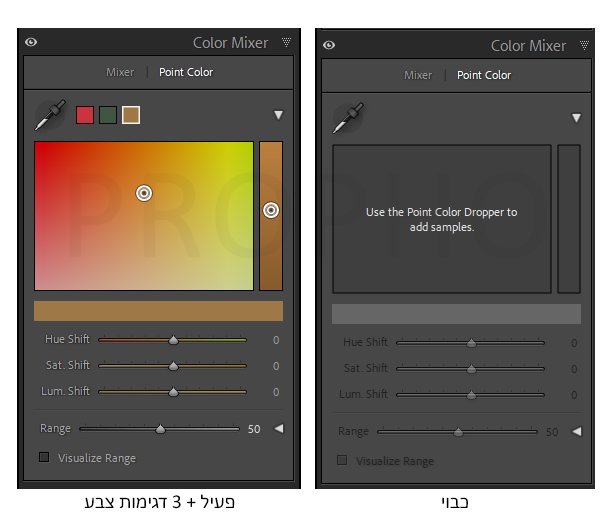616x517 pixels.
Task: Click the target marker on luminance strip
Action: [271, 210]
